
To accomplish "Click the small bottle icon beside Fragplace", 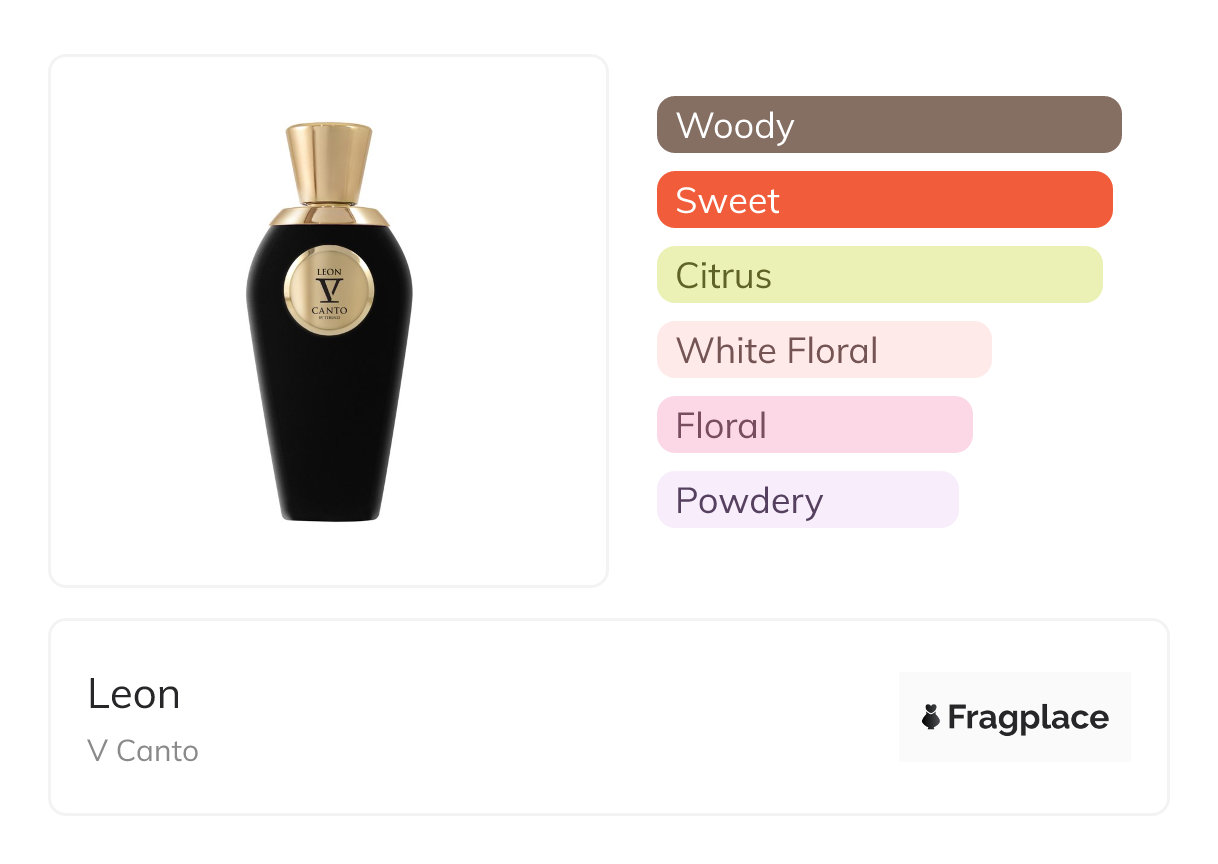I will tap(931, 717).
